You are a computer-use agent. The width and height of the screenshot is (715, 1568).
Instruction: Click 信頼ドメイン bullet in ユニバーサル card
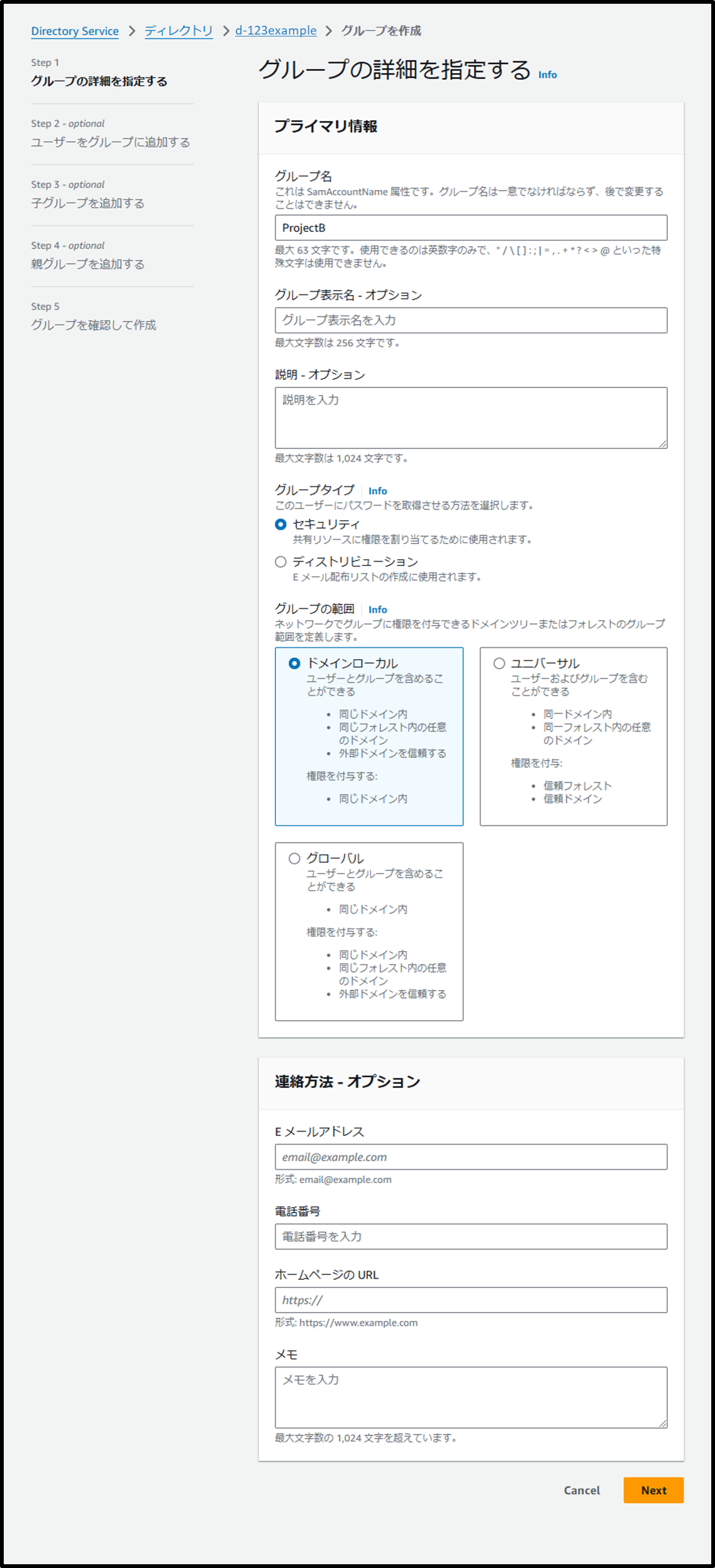pos(572,799)
